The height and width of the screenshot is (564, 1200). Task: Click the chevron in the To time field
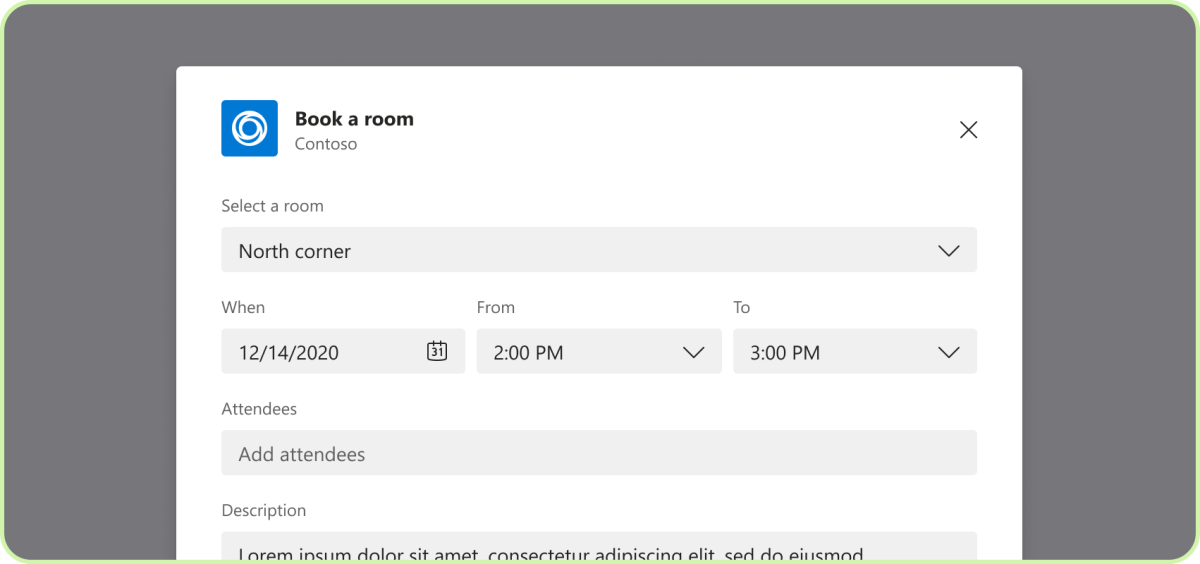[x=949, y=352]
